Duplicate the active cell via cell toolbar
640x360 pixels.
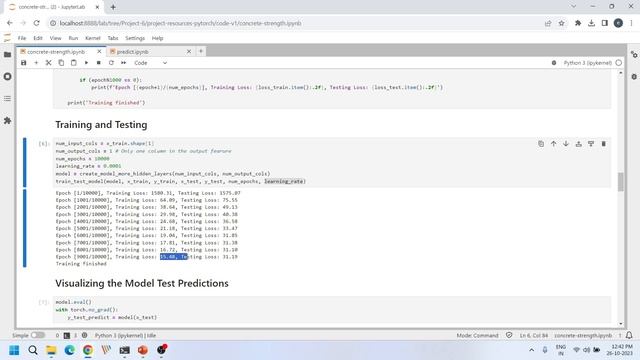541,144
